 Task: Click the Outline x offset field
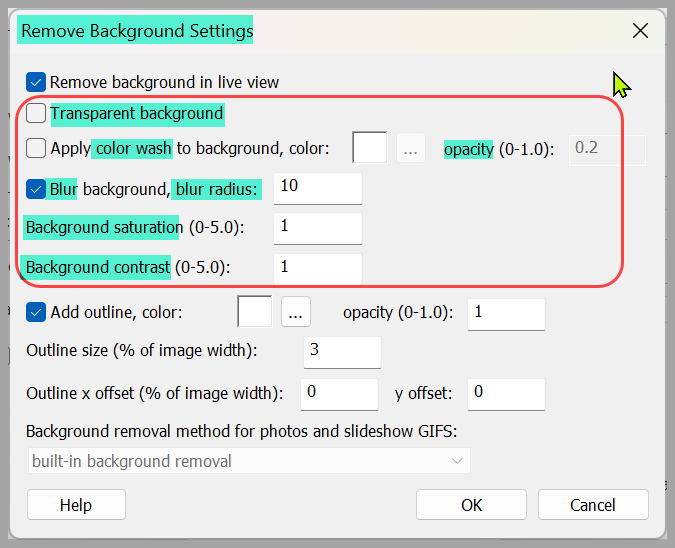click(339, 394)
